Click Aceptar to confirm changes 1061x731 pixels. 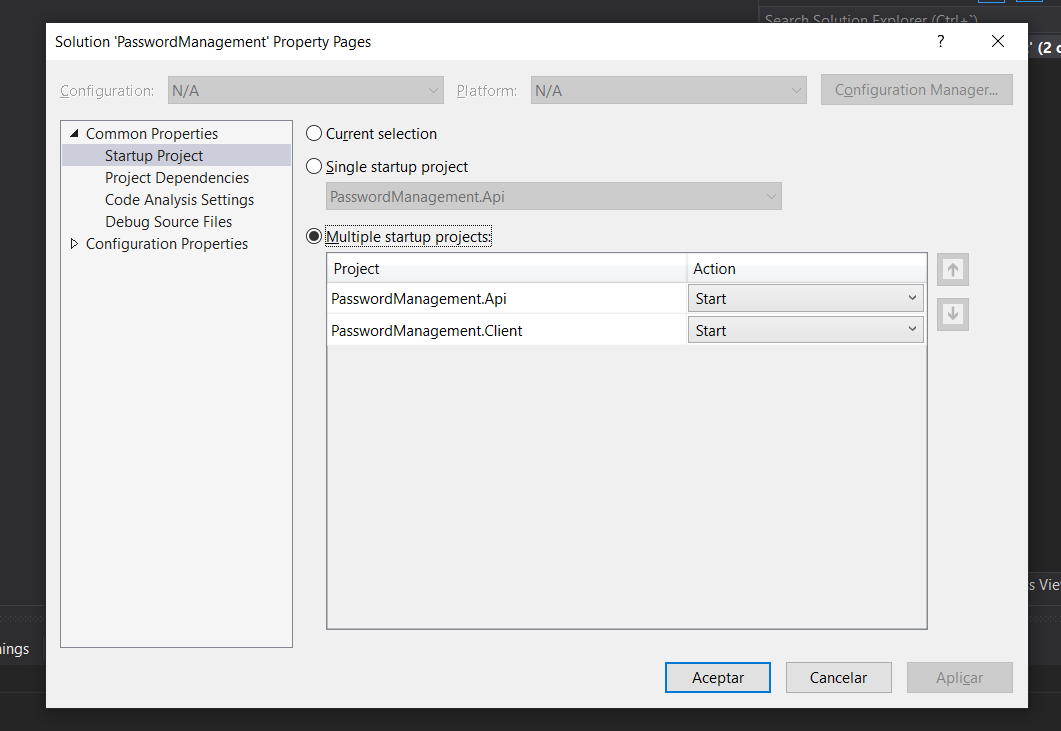pyautogui.click(x=717, y=678)
